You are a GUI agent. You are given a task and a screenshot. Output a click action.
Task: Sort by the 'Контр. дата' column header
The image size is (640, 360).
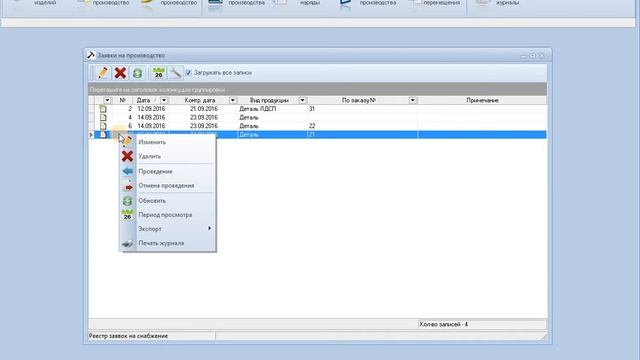200,100
